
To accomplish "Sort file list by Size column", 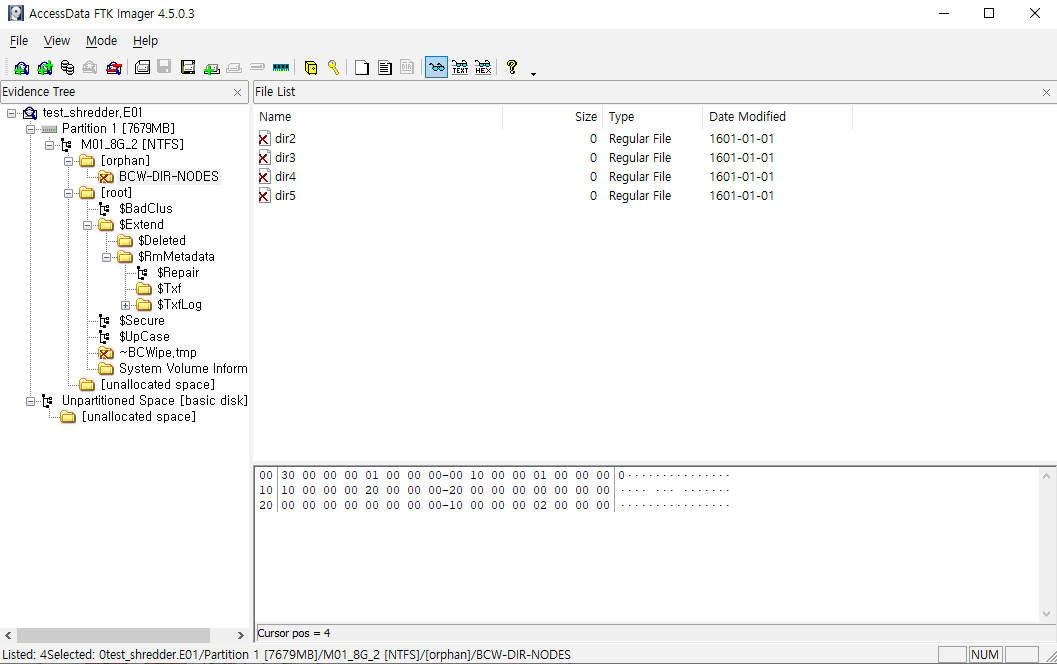I will pyautogui.click(x=553, y=117).
